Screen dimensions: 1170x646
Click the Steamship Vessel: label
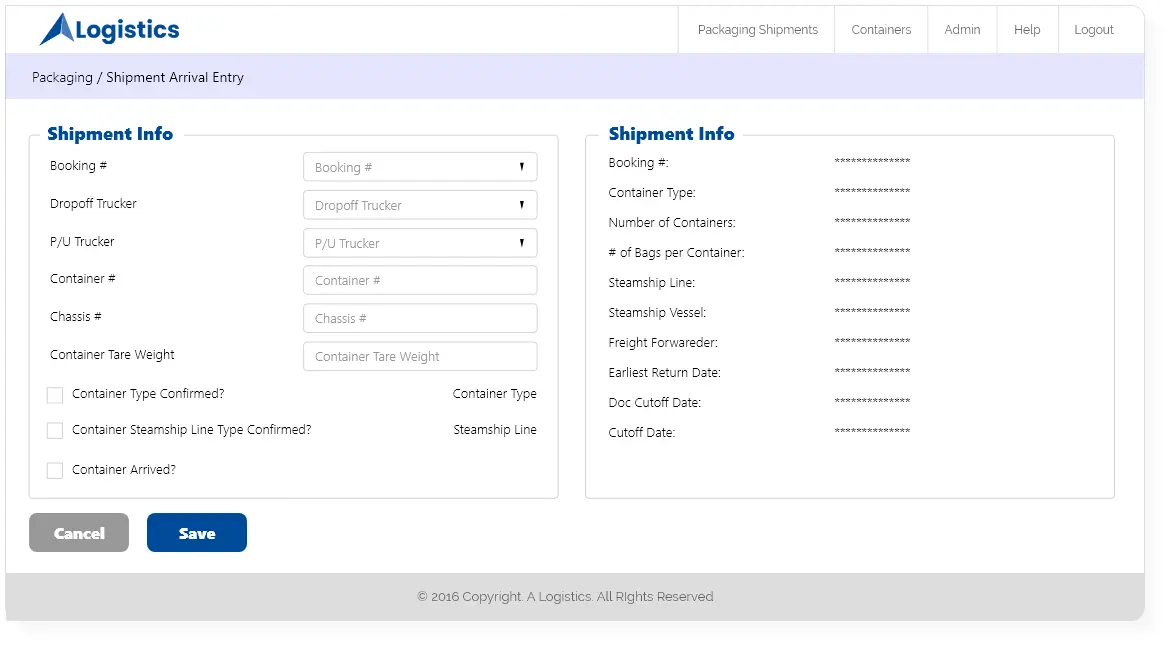(x=657, y=313)
